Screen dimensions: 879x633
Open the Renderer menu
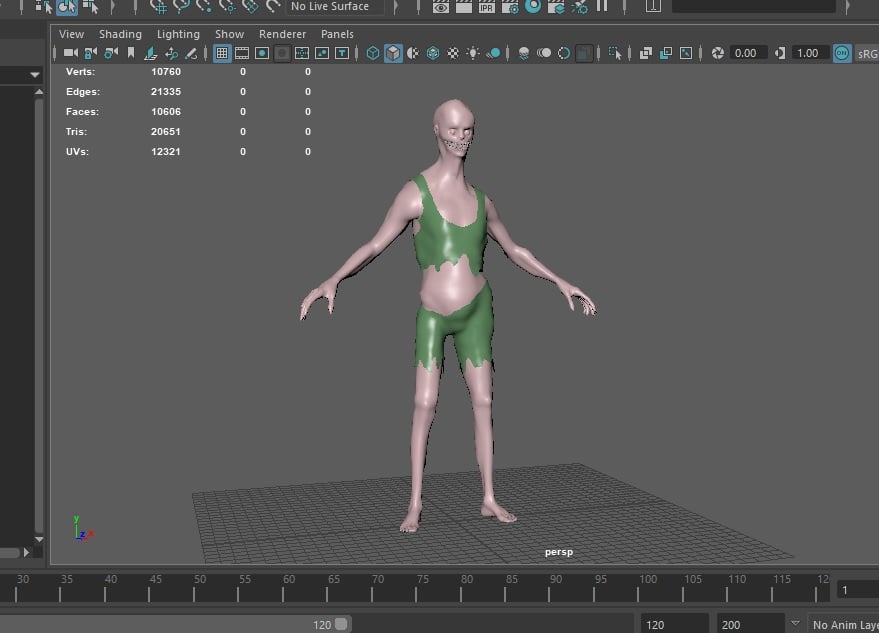(283, 34)
